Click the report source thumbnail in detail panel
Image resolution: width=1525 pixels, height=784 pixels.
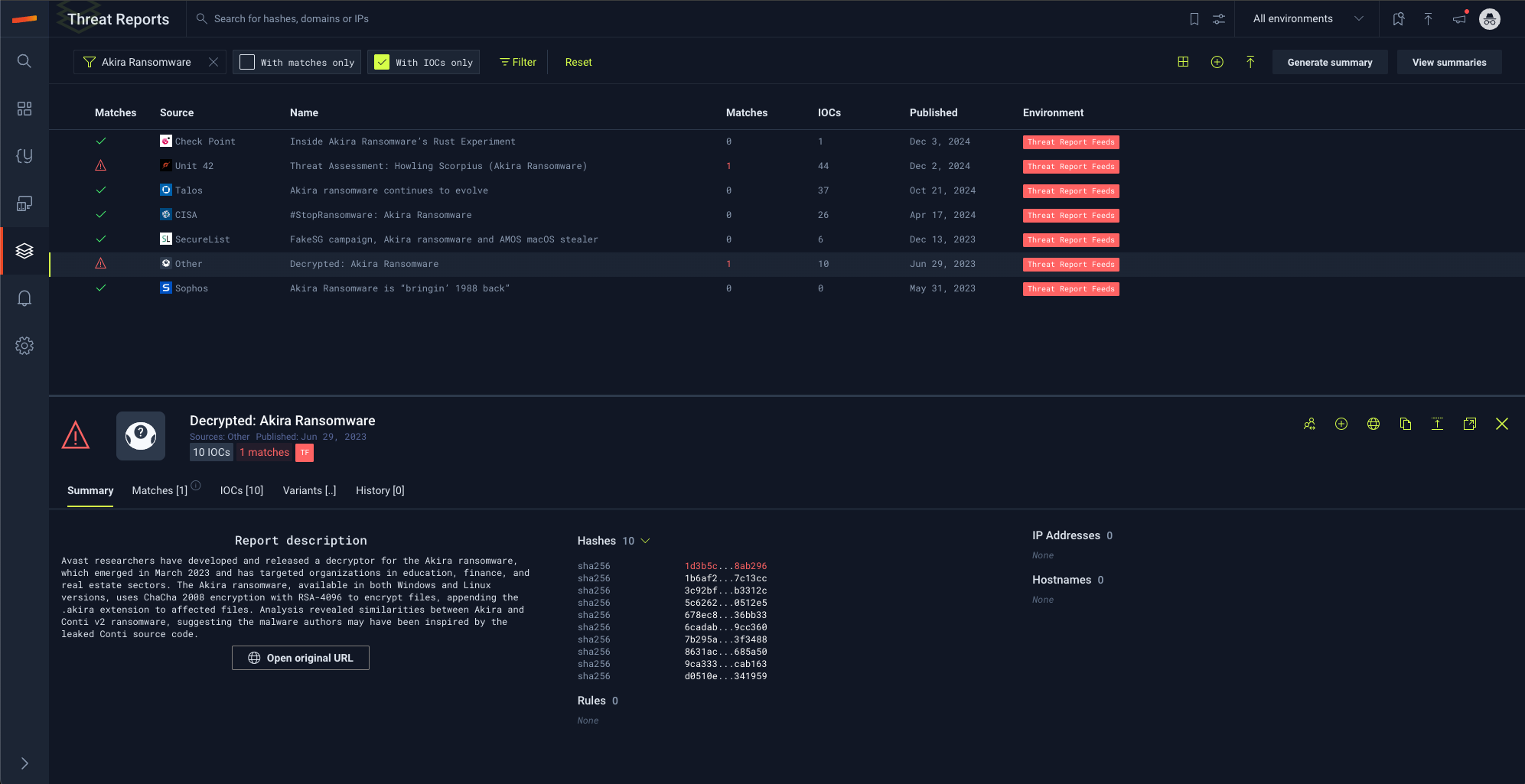tap(141, 436)
